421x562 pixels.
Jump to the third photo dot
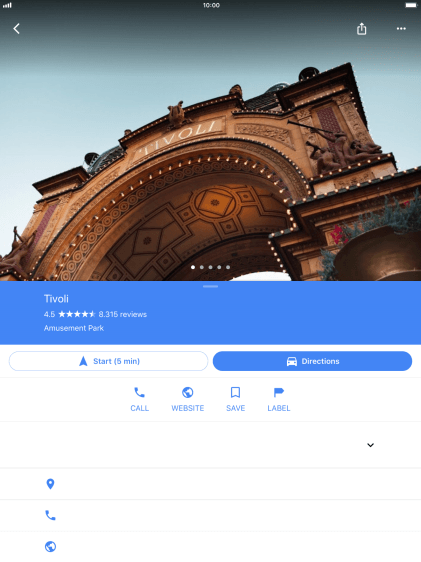tap(210, 267)
